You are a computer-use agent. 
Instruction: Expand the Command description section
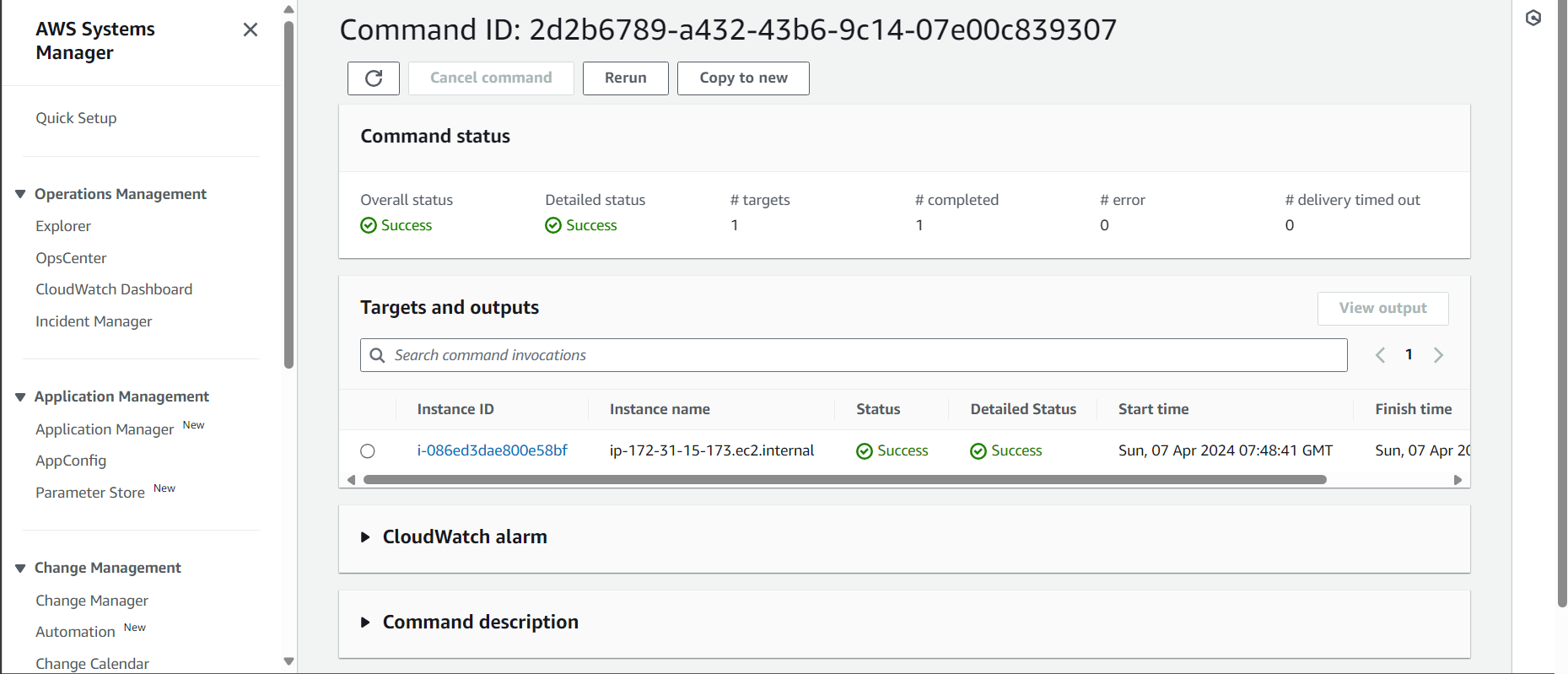(365, 623)
